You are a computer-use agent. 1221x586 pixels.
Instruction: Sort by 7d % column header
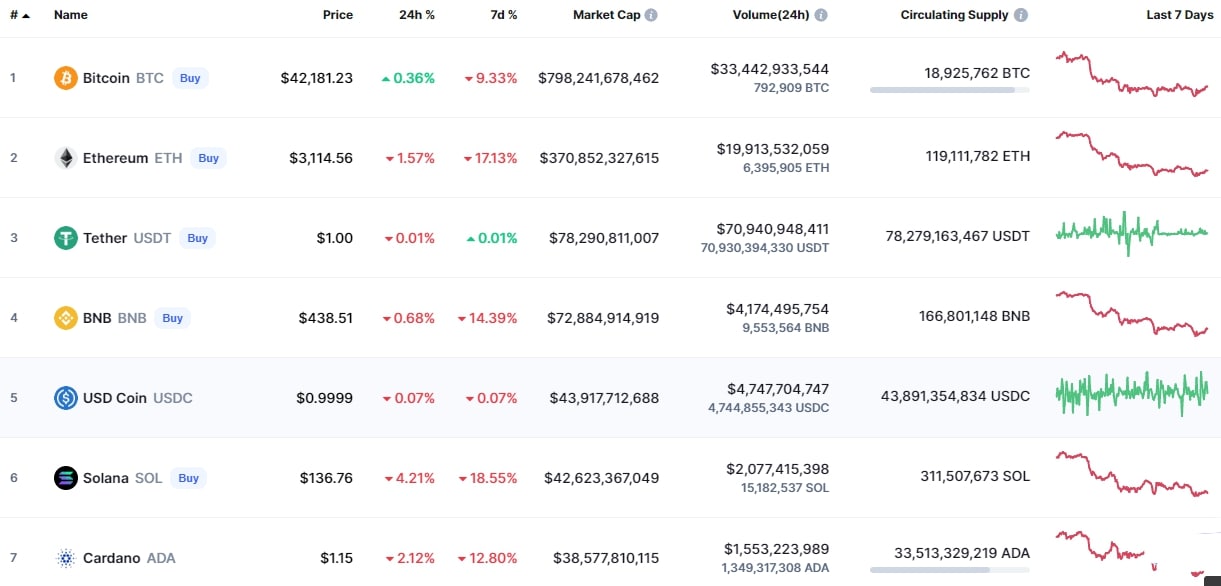503,15
